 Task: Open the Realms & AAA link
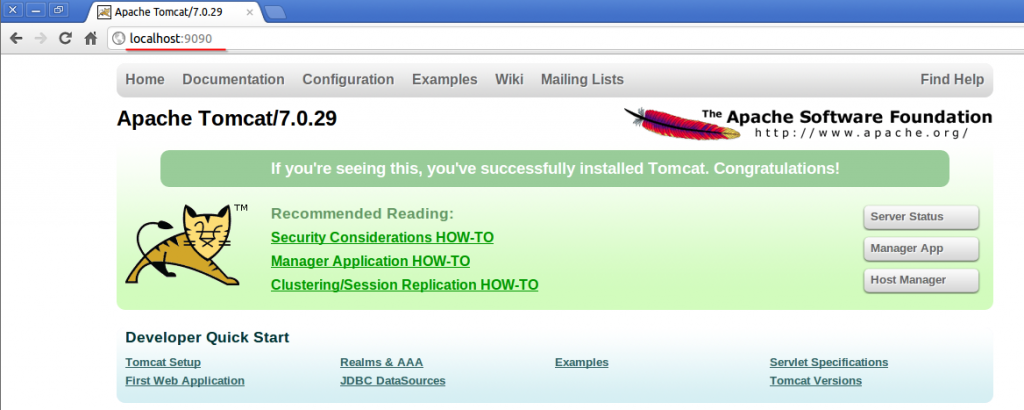(381, 362)
